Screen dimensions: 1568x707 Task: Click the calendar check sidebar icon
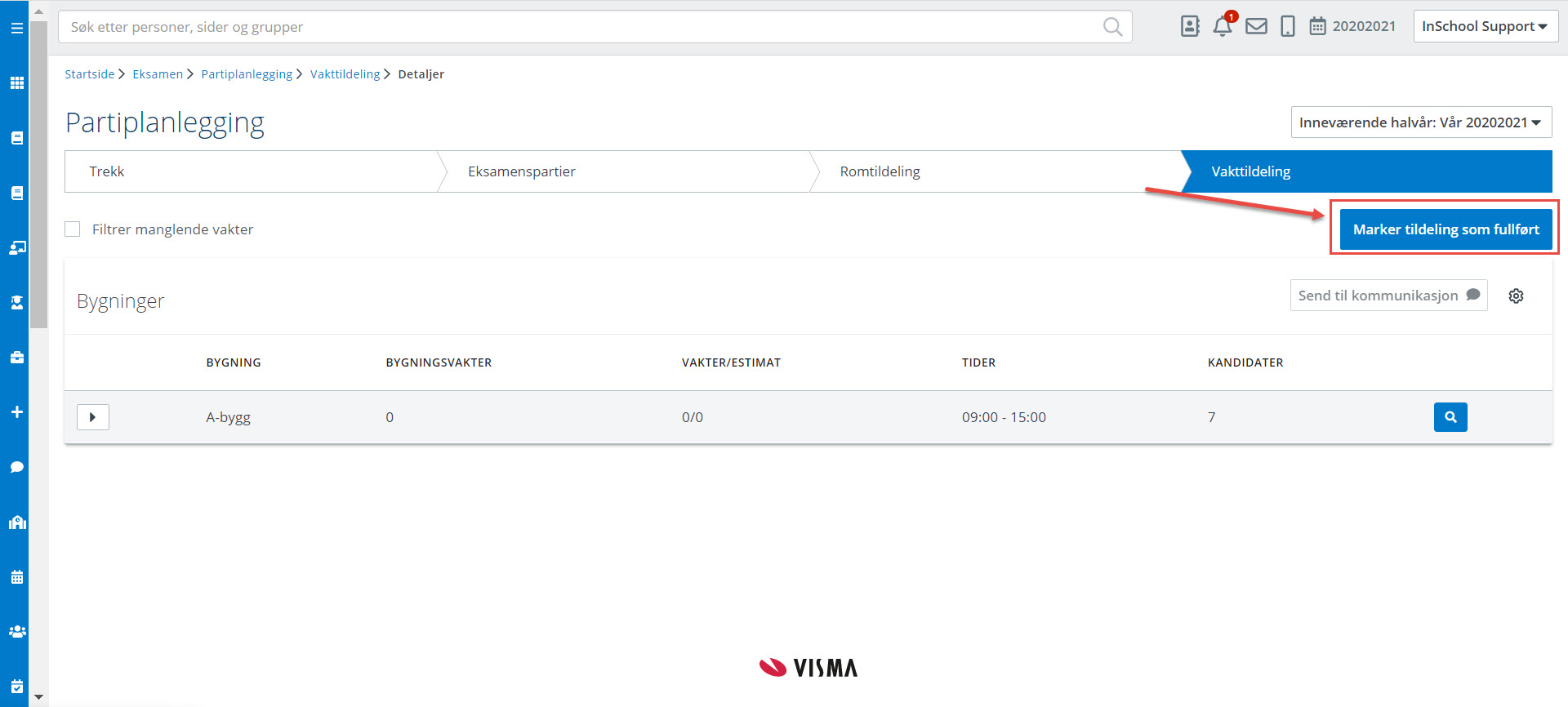16,686
